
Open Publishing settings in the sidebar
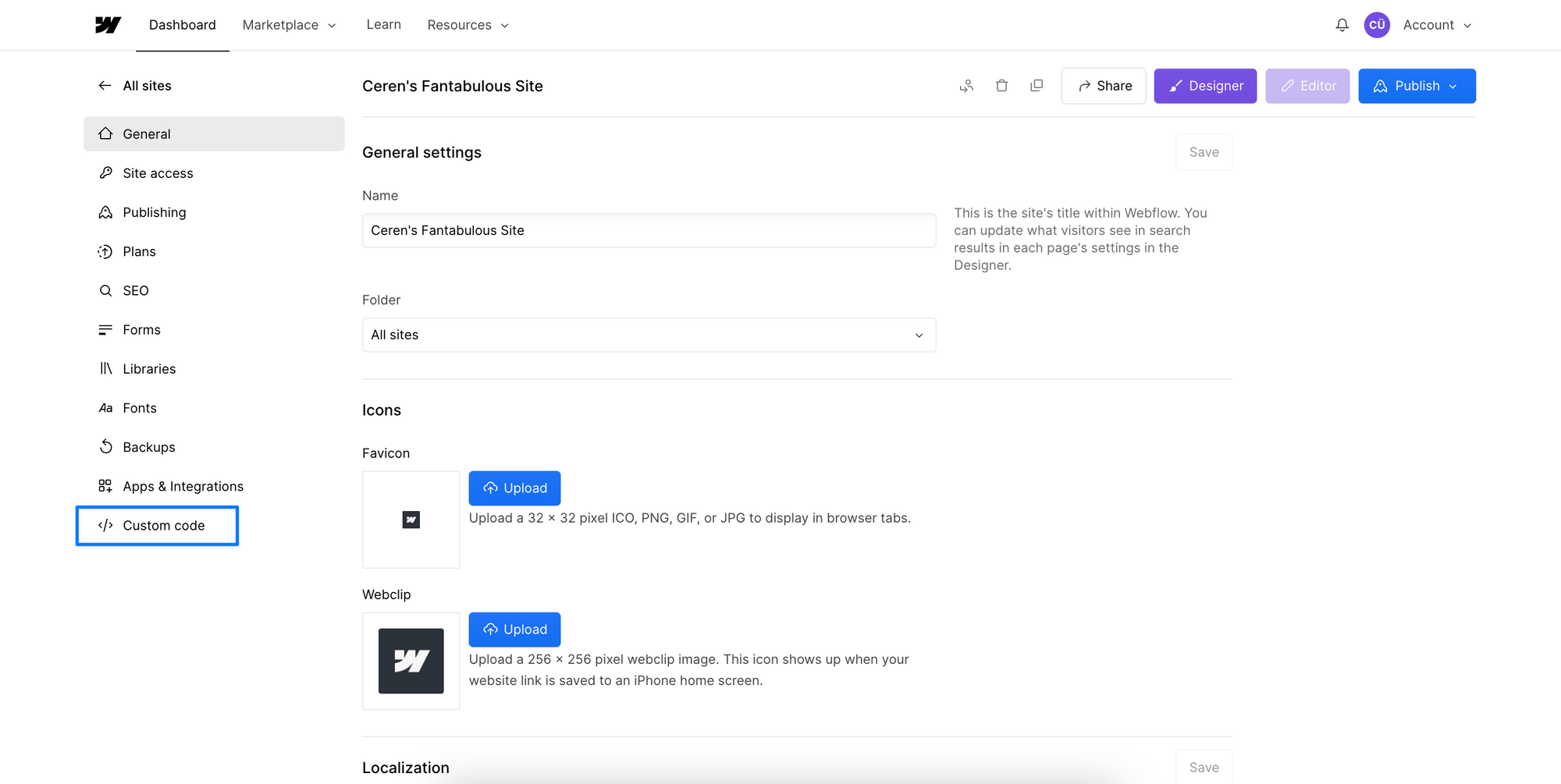(x=214, y=212)
